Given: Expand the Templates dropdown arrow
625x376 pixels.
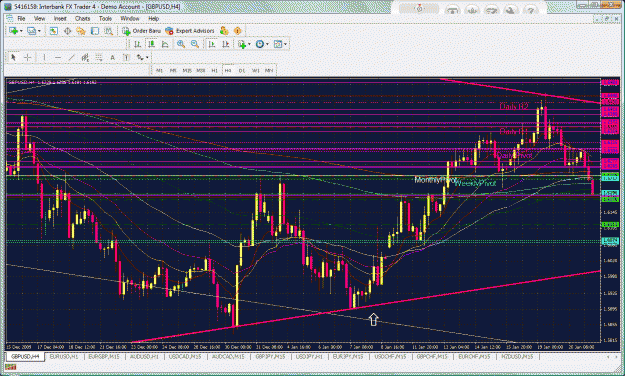Looking at the screenshot, I should click(285, 44).
